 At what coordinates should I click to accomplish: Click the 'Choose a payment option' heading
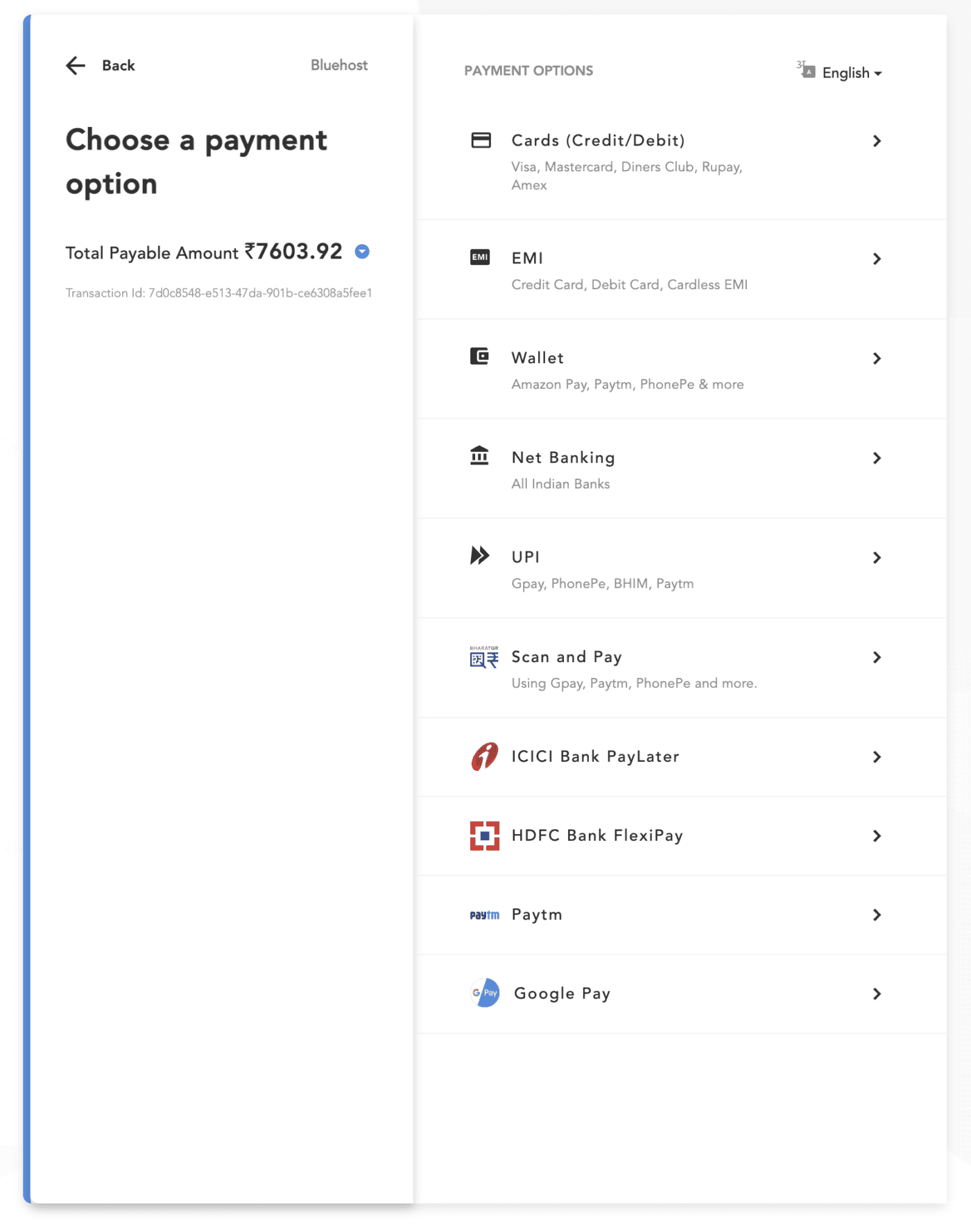pyautogui.click(x=196, y=162)
